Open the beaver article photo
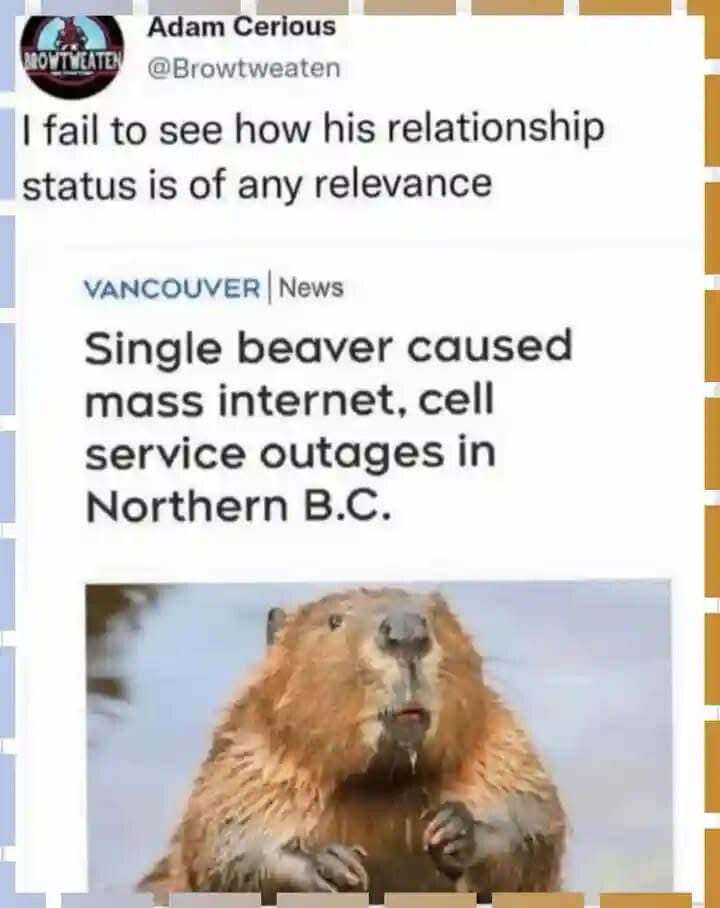Image resolution: width=720 pixels, height=908 pixels. 379,736
